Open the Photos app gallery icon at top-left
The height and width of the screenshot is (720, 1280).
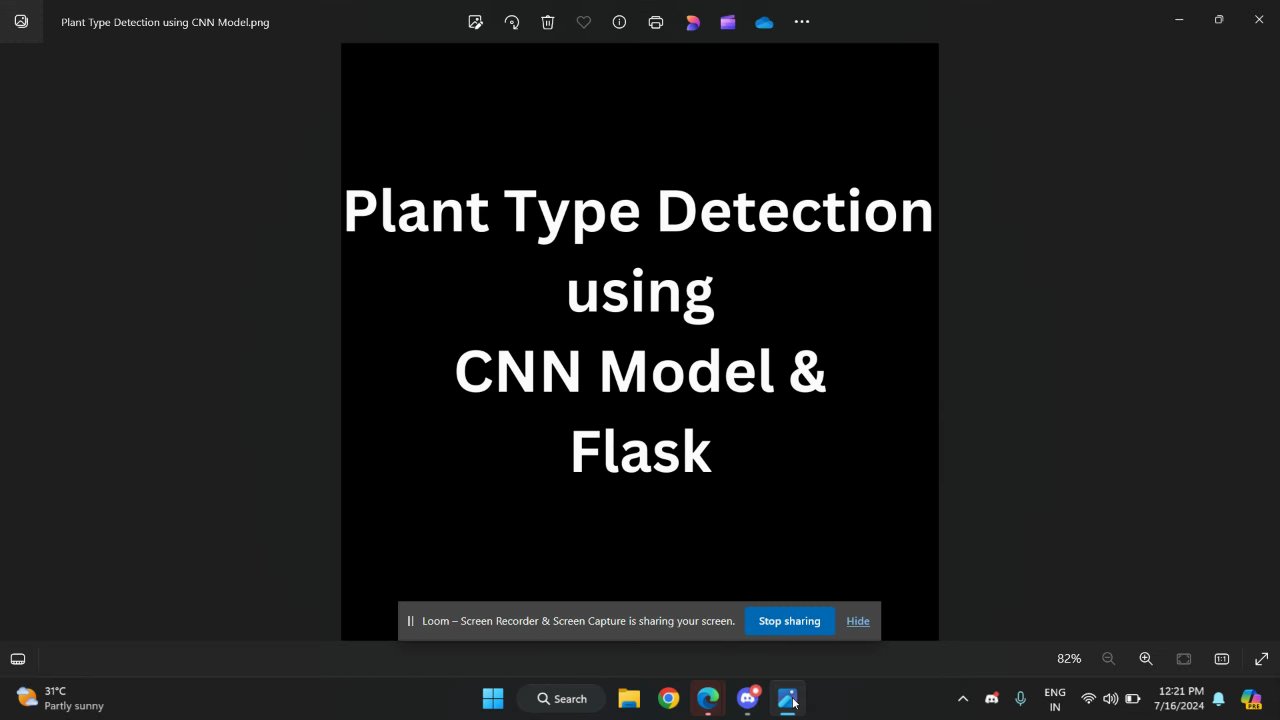click(21, 21)
